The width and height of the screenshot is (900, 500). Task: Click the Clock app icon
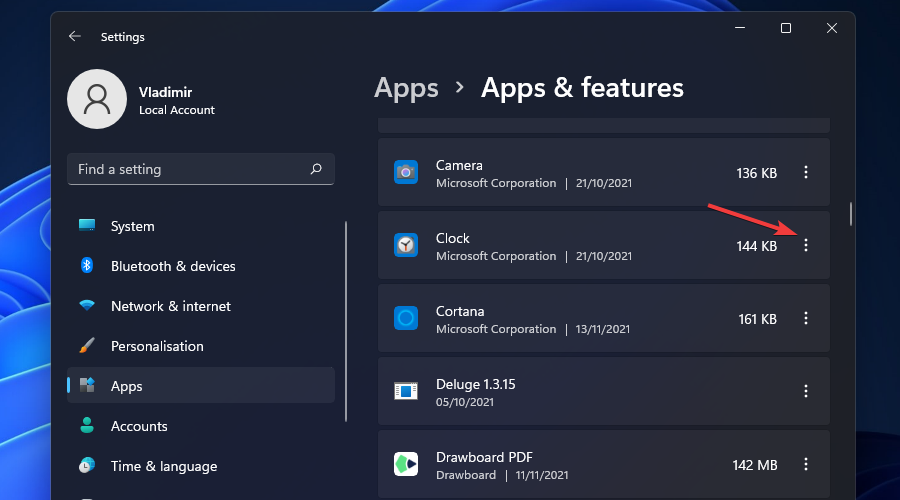click(406, 245)
